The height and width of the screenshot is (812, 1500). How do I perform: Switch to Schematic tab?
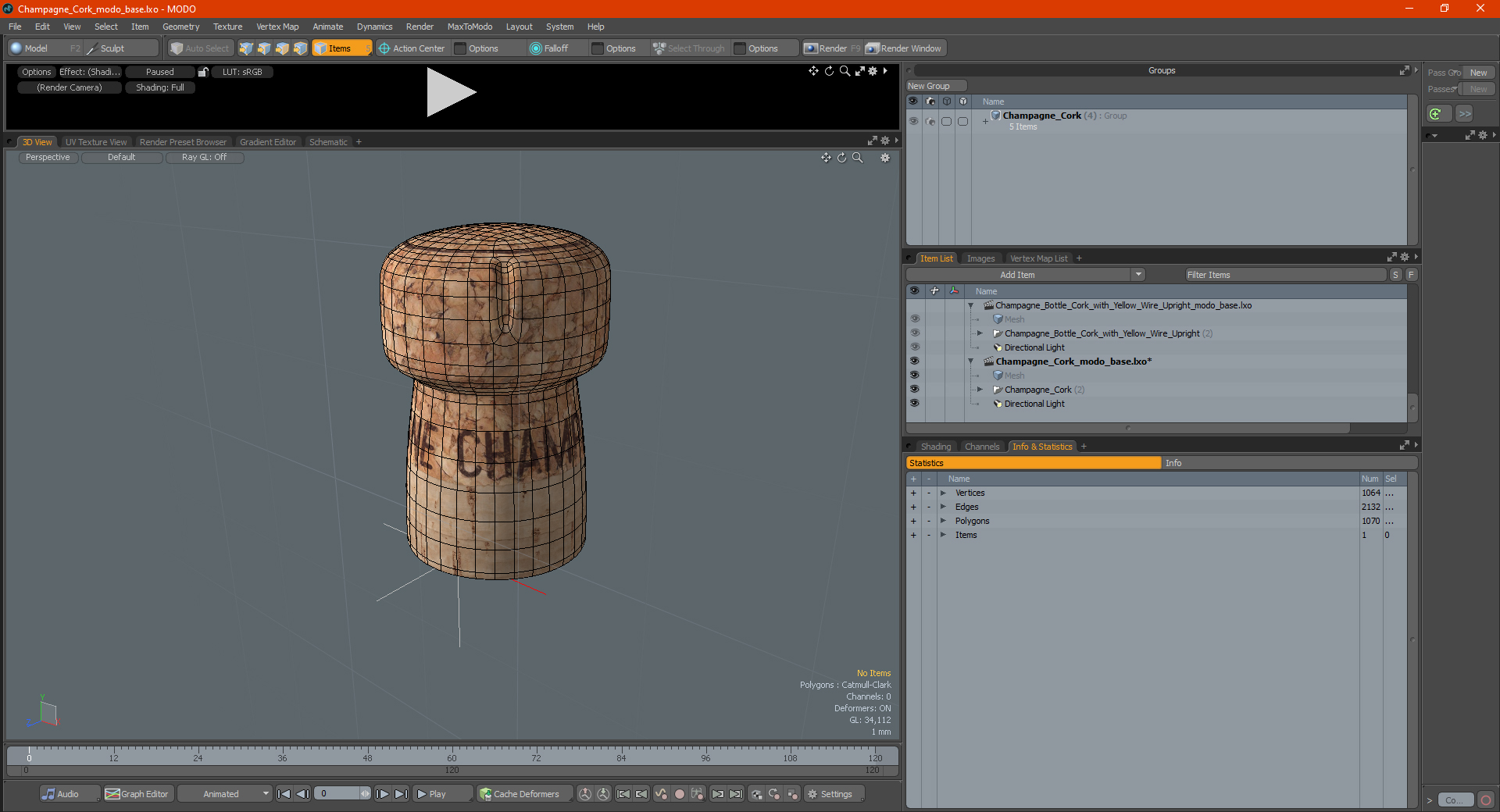pyautogui.click(x=328, y=142)
